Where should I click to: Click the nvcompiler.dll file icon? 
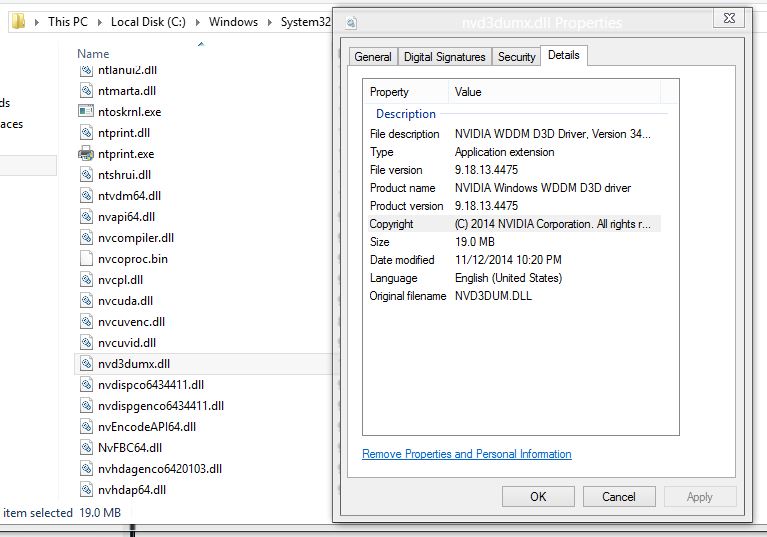[x=86, y=238]
